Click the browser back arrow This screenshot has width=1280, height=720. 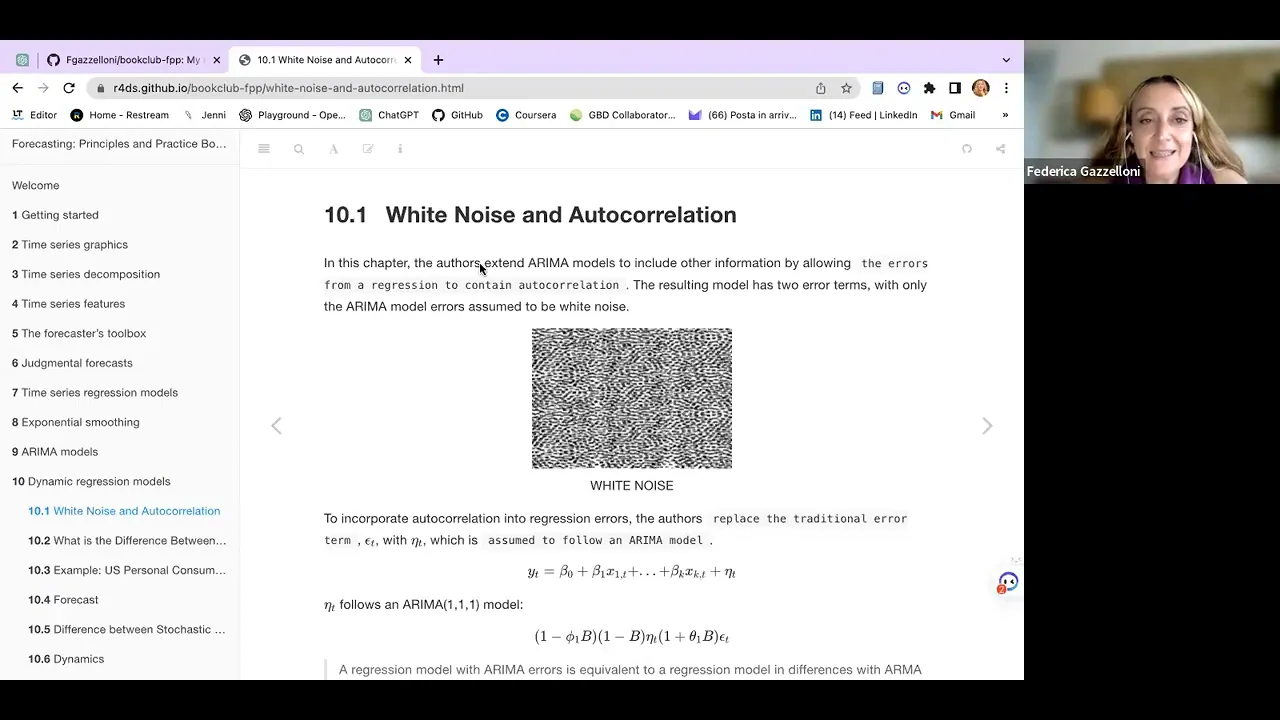tap(17, 88)
